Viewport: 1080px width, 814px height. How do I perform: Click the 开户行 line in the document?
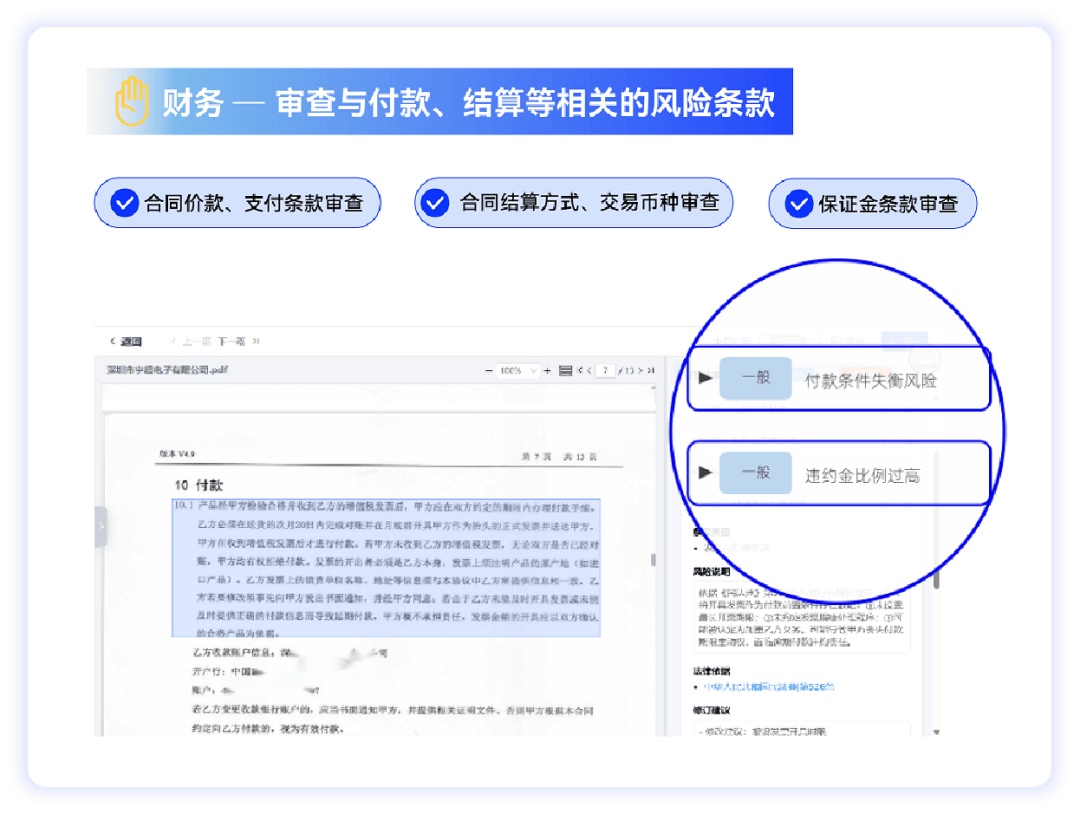coord(229,671)
